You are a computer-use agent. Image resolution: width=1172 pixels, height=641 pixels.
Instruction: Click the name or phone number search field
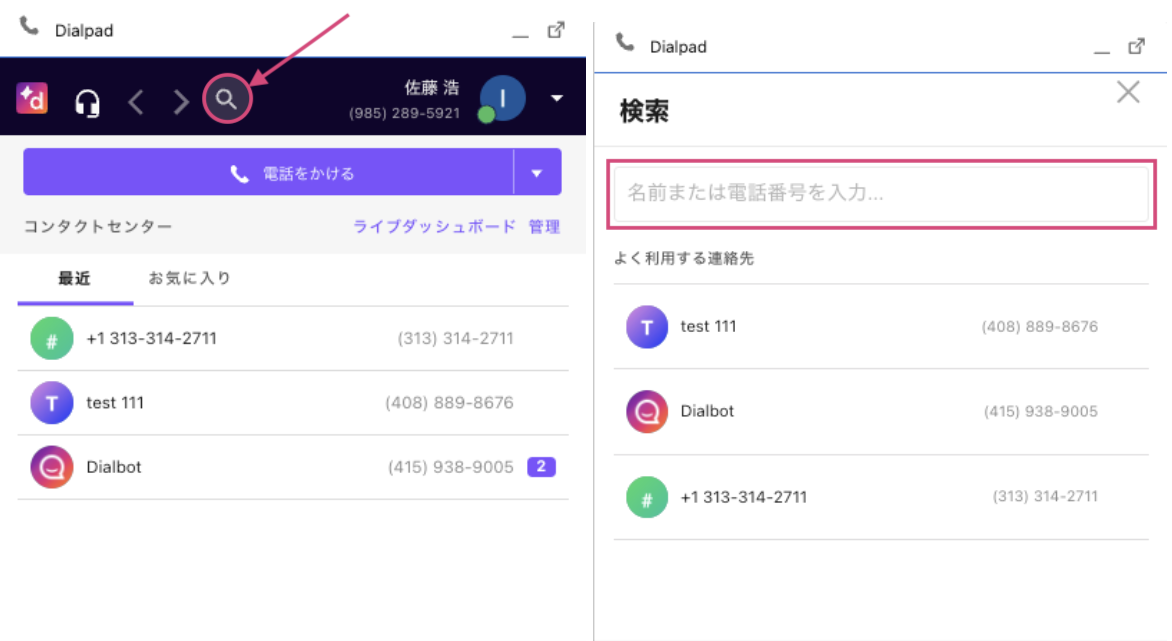pyautogui.click(x=880, y=193)
